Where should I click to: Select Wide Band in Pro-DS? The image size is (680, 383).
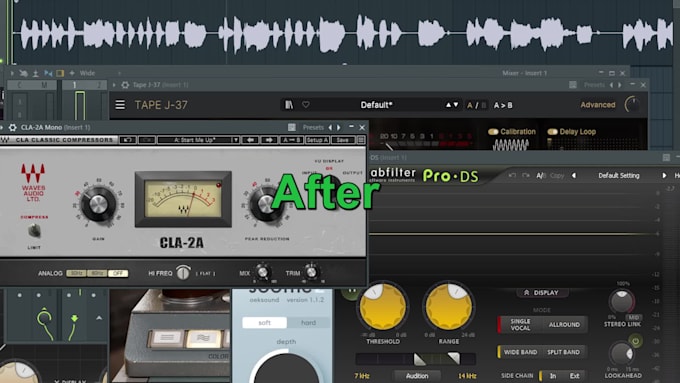pyautogui.click(x=520, y=352)
